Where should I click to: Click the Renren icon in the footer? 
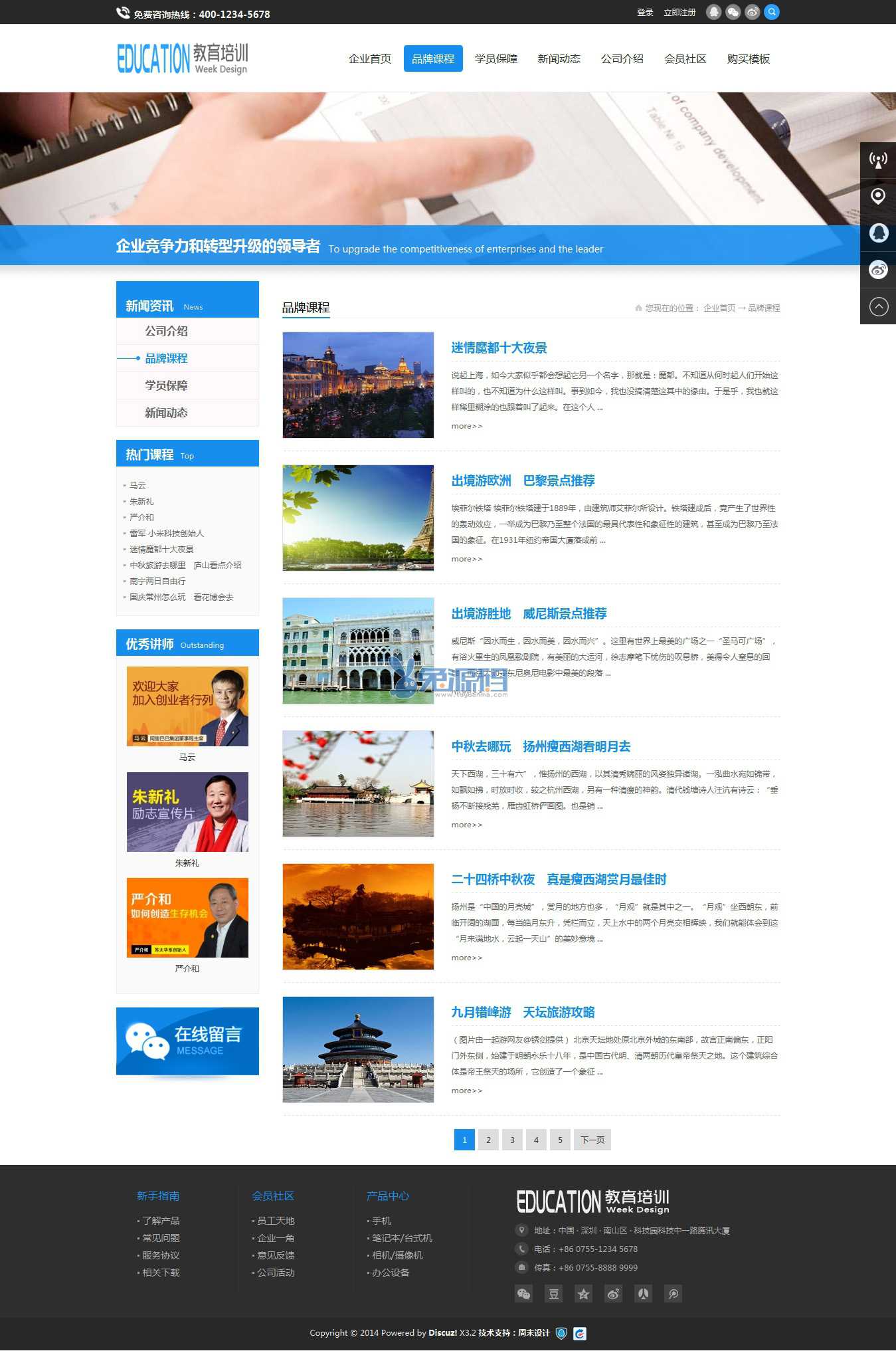[643, 1294]
